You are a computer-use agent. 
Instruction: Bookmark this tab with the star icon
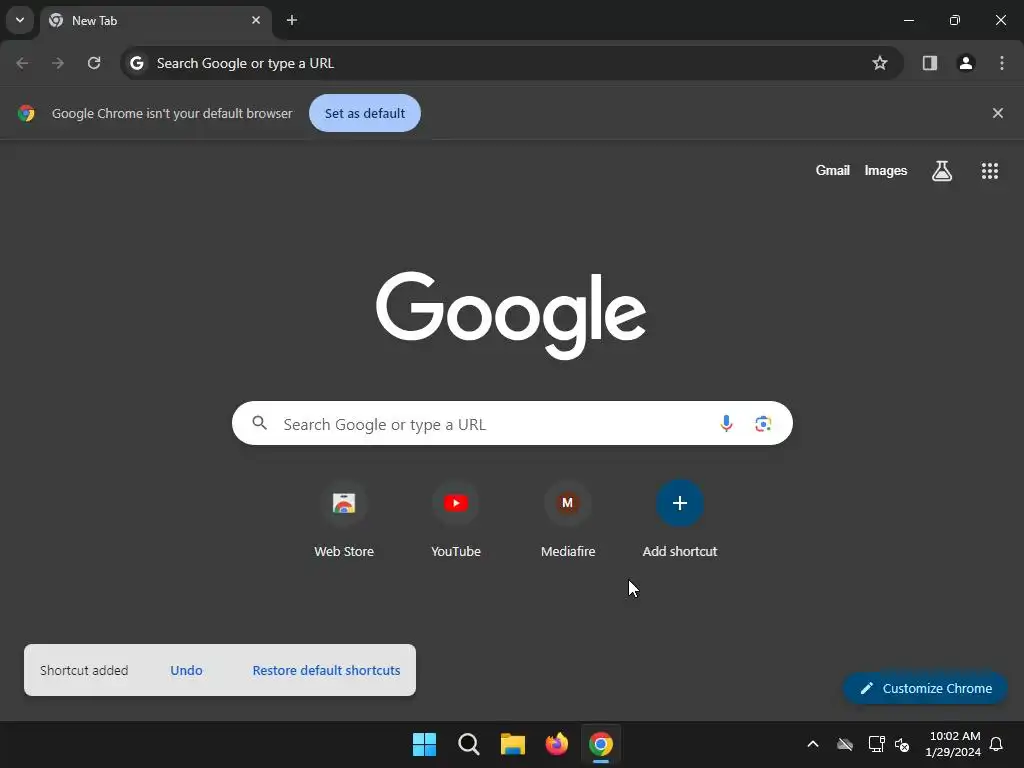(880, 63)
